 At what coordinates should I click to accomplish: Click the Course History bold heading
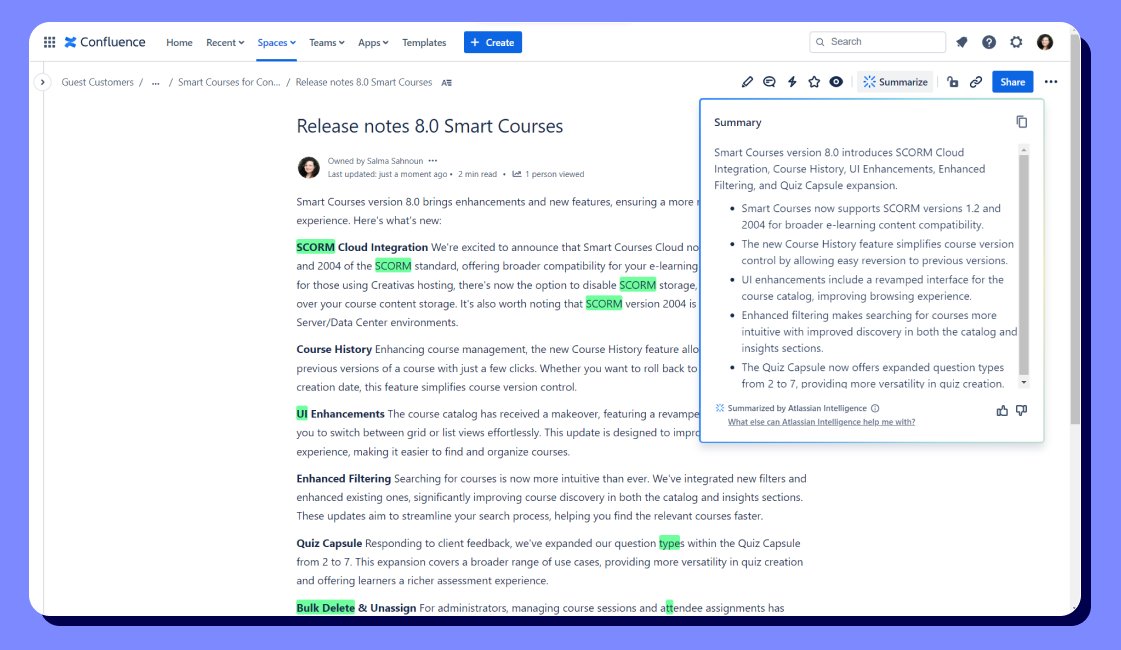334,350
